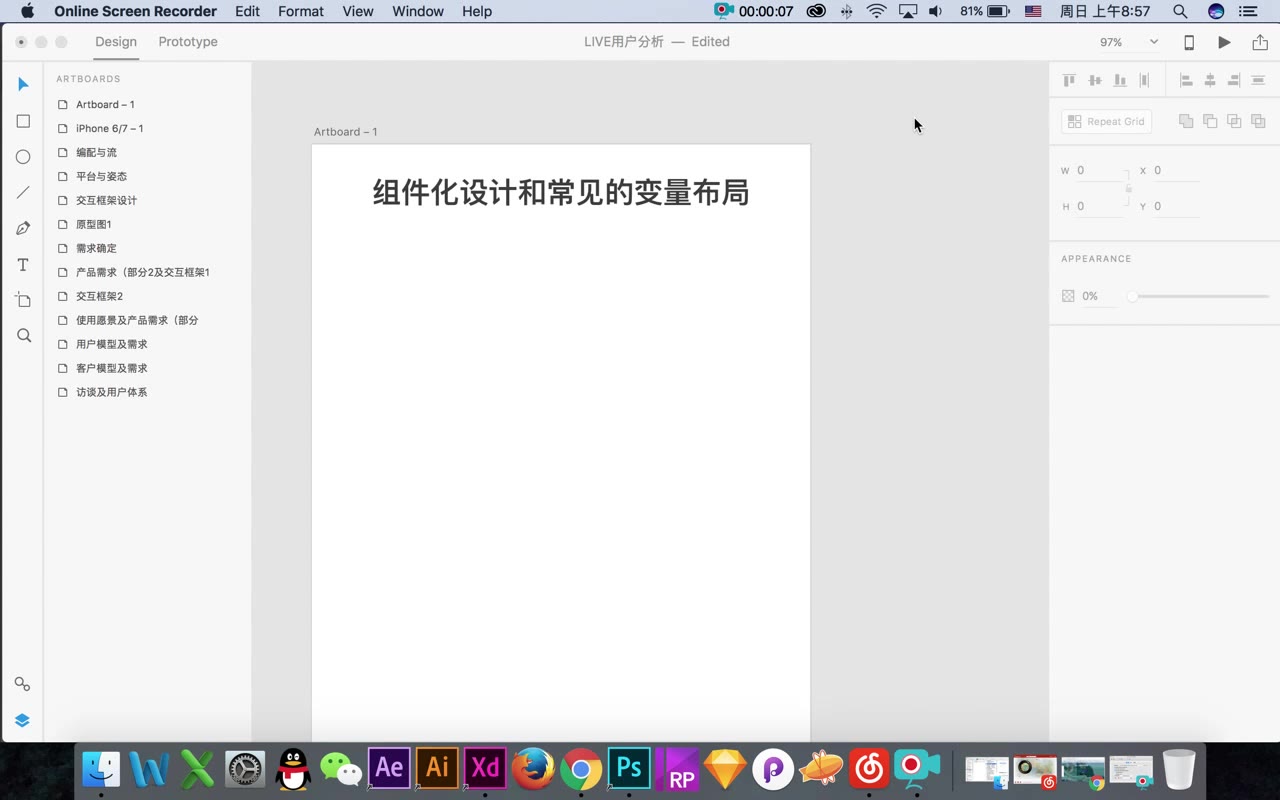Open the Zoom tool
The height and width of the screenshot is (800, 1280).
coord(23,335)
